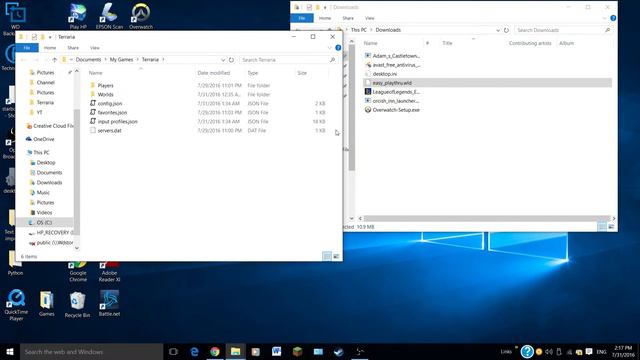The image size is (640, 360).
Task: Click File Explorer taskbar icon
Action: click(x=236, y=351)
